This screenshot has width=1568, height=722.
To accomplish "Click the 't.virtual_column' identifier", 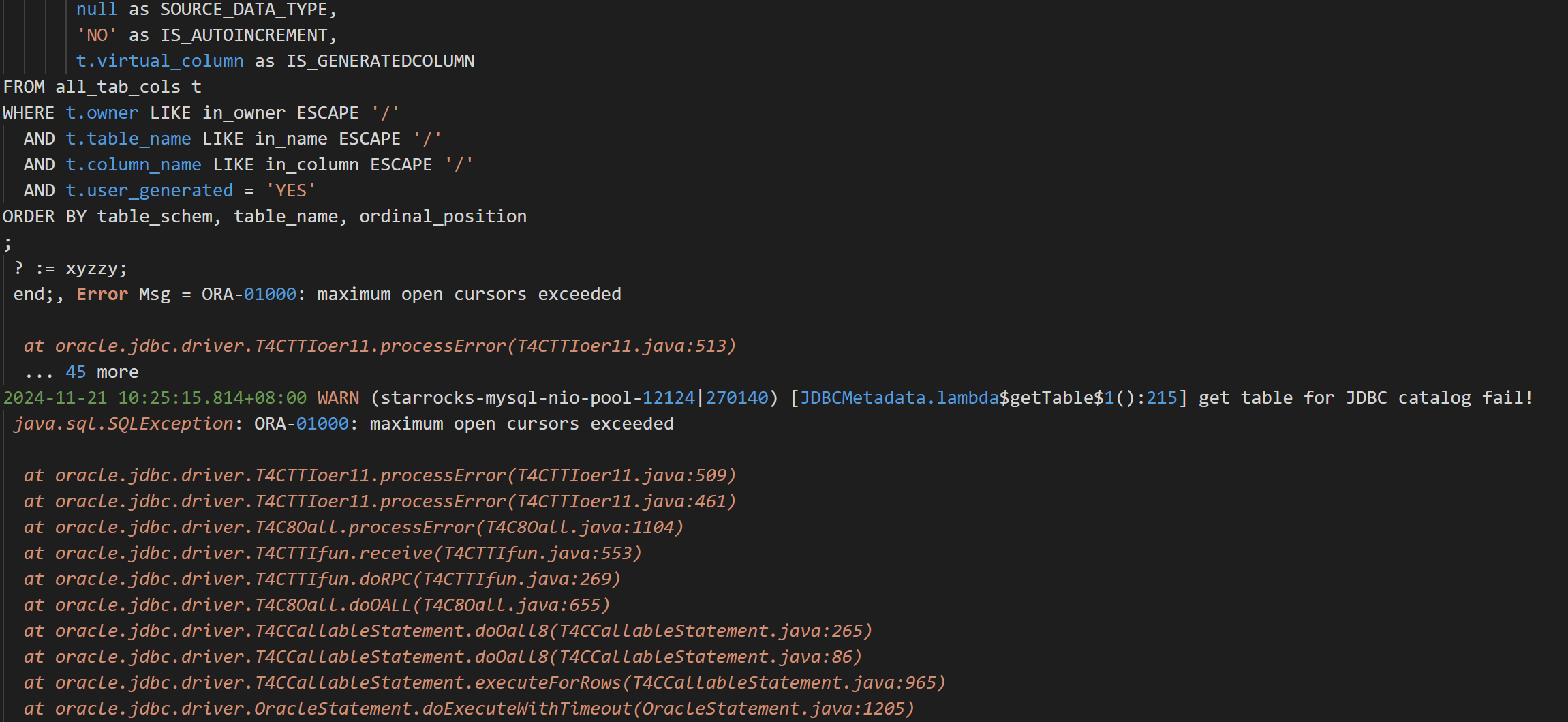I will [159, 61].
